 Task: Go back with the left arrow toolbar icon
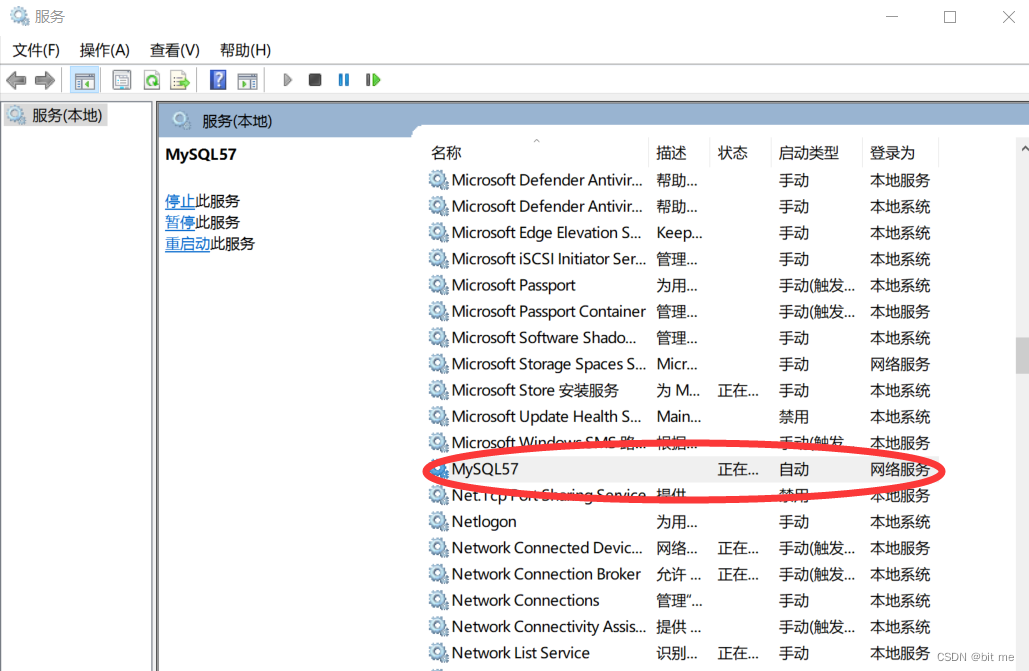16,81
